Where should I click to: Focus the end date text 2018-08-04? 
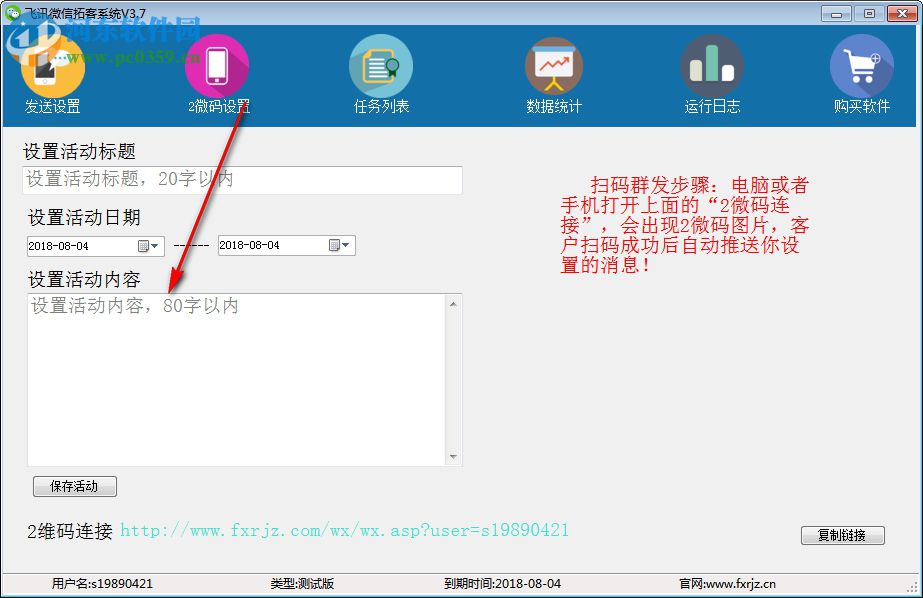[250, 245]
